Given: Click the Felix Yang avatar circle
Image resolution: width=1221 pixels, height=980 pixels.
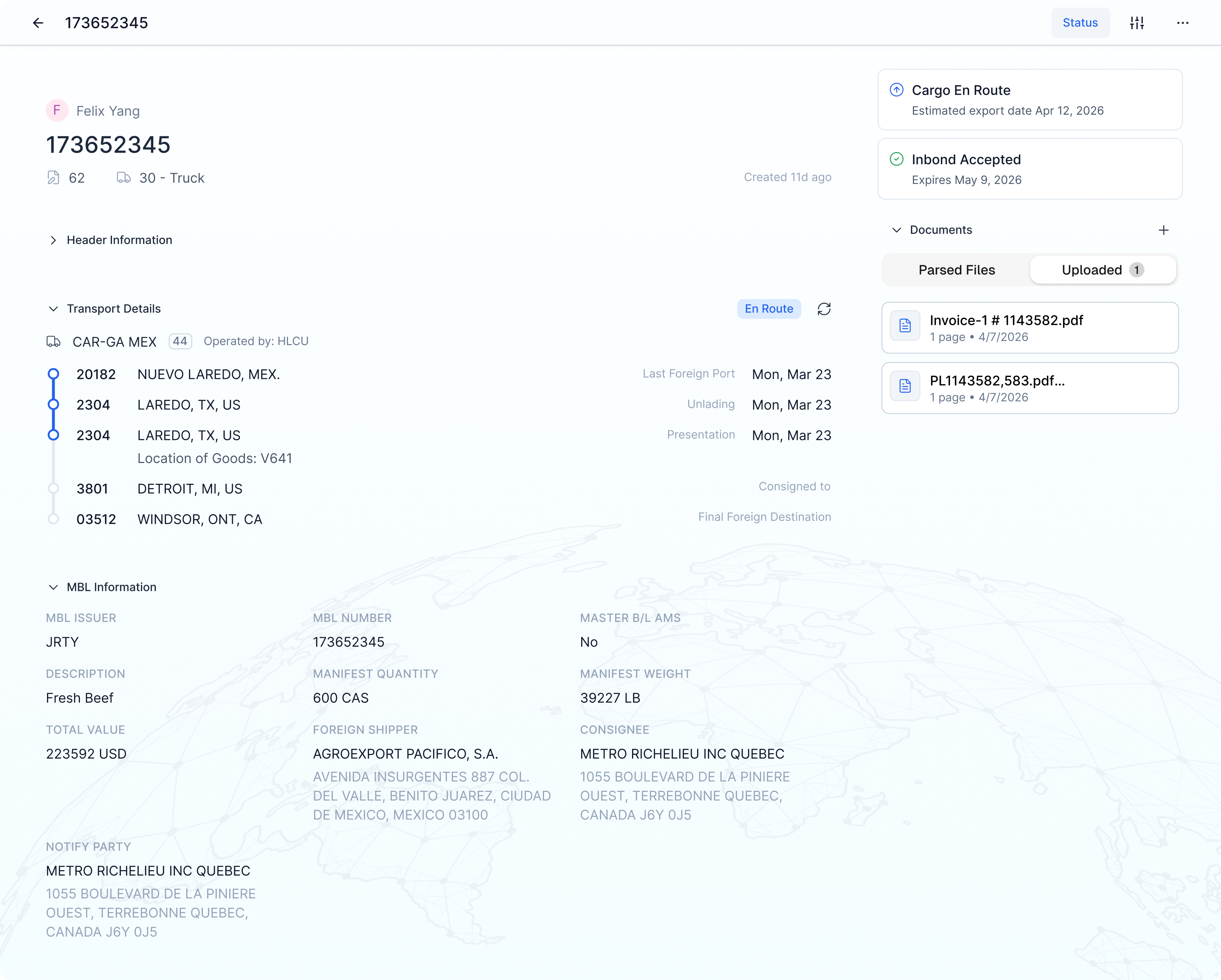Looking at the screenshot, I should (x=57, y=111).
